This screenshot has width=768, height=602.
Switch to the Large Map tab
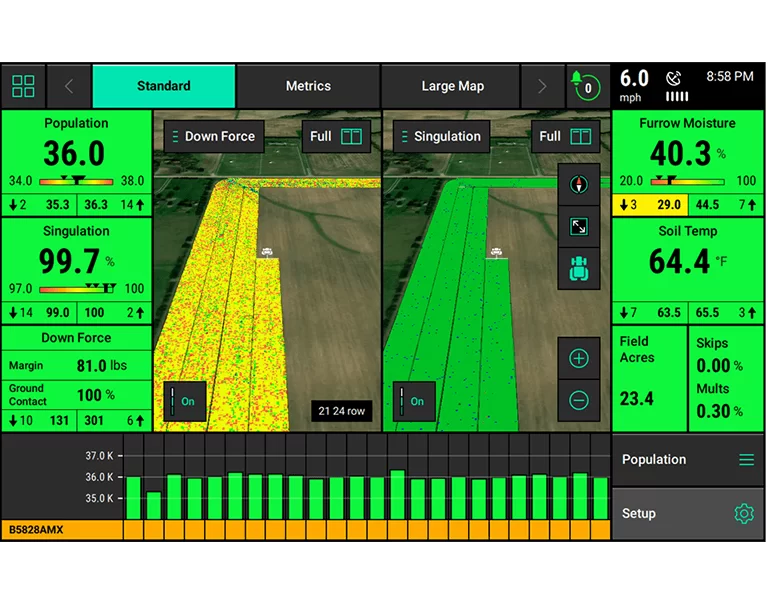pos(452,86)
